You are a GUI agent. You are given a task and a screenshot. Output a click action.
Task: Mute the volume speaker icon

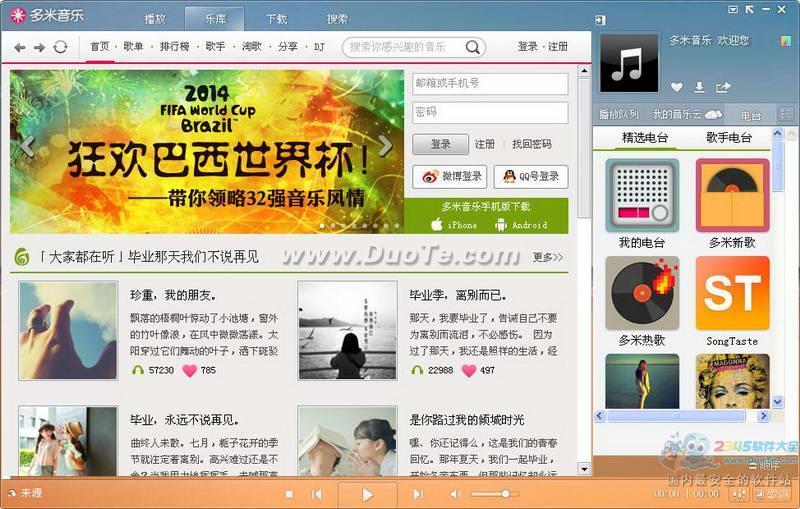coord(455,494)
